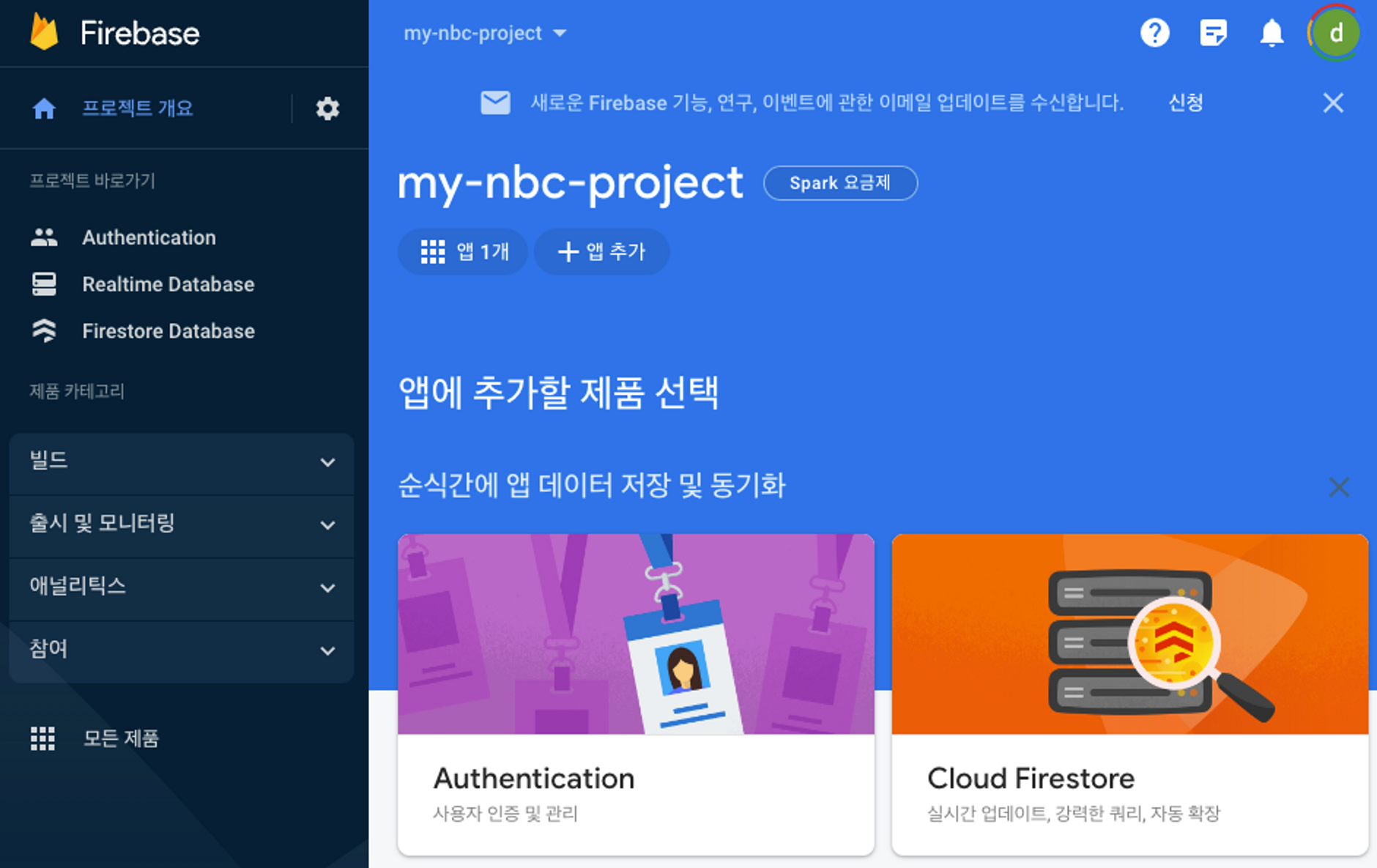The width and height of the screenshot is (1377, 868).
Task: Click the Firebase wordmark text
Action: point(140,33)
